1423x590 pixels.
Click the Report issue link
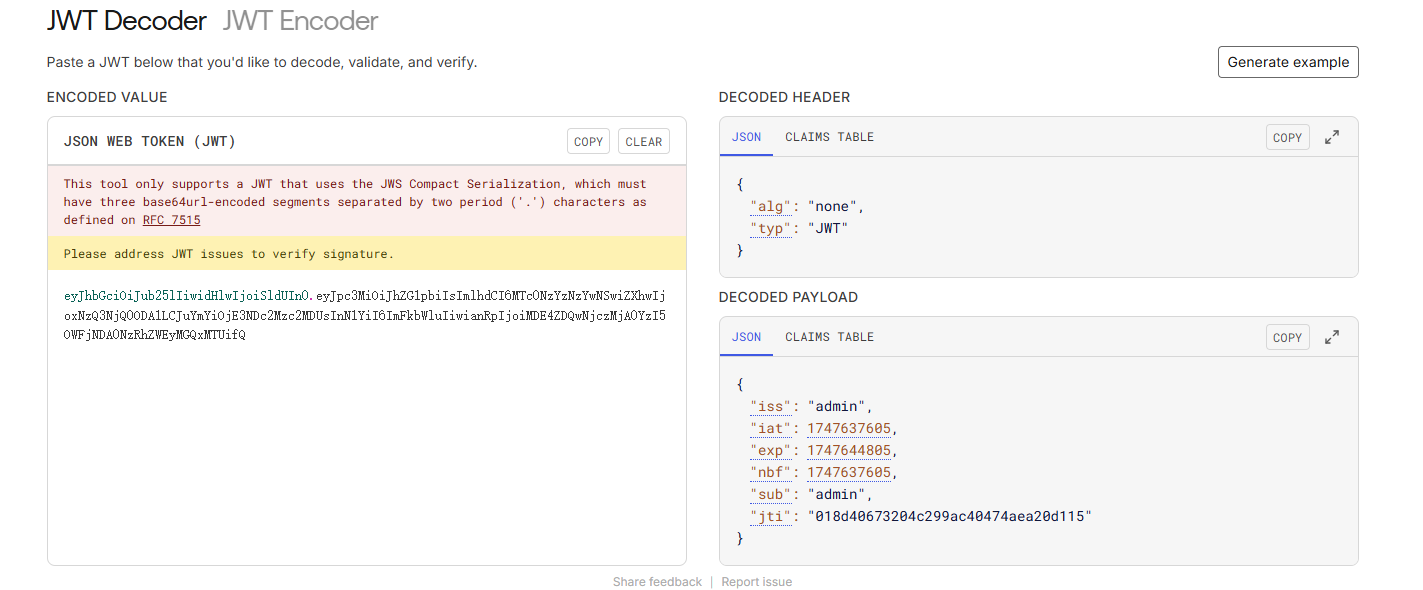(756, 582)
